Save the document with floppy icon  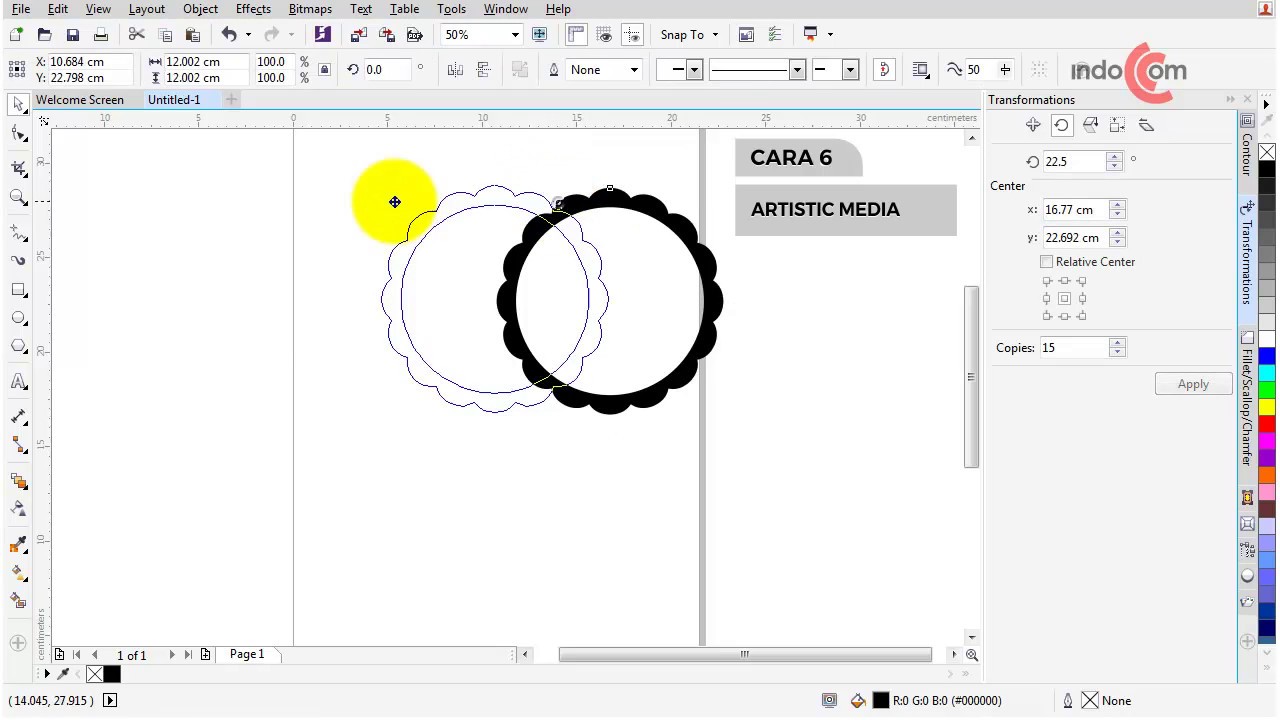pos(72,34)
